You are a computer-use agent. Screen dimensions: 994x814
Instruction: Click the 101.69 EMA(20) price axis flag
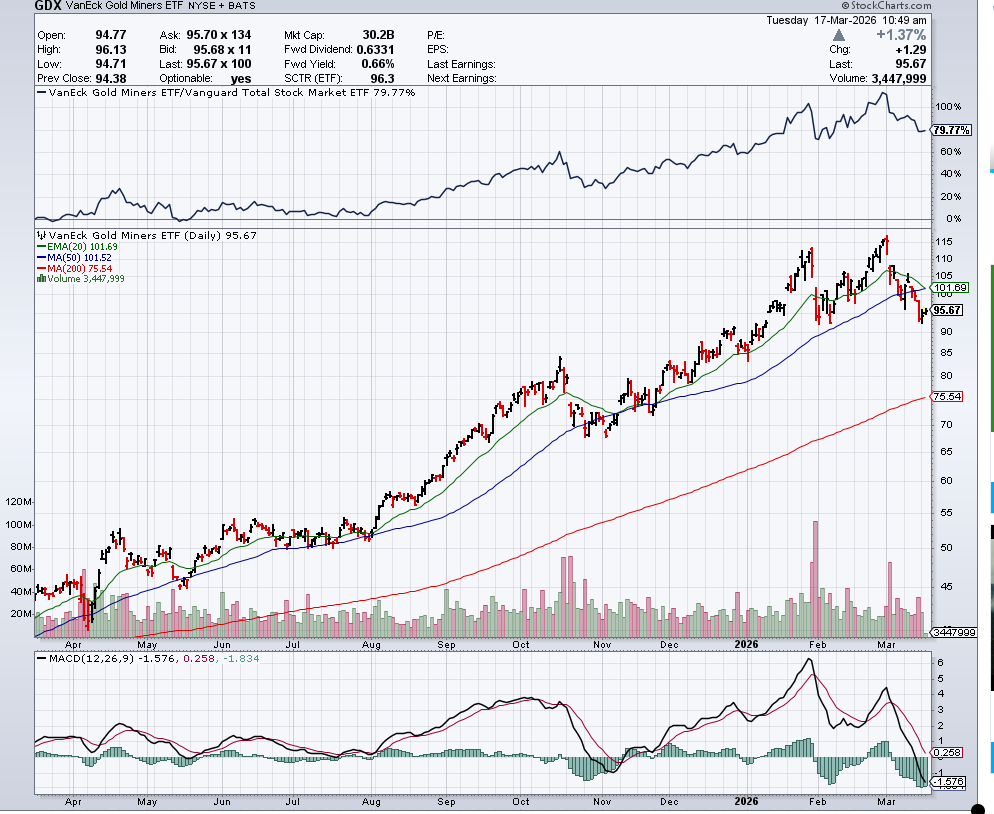coord(949,288)
